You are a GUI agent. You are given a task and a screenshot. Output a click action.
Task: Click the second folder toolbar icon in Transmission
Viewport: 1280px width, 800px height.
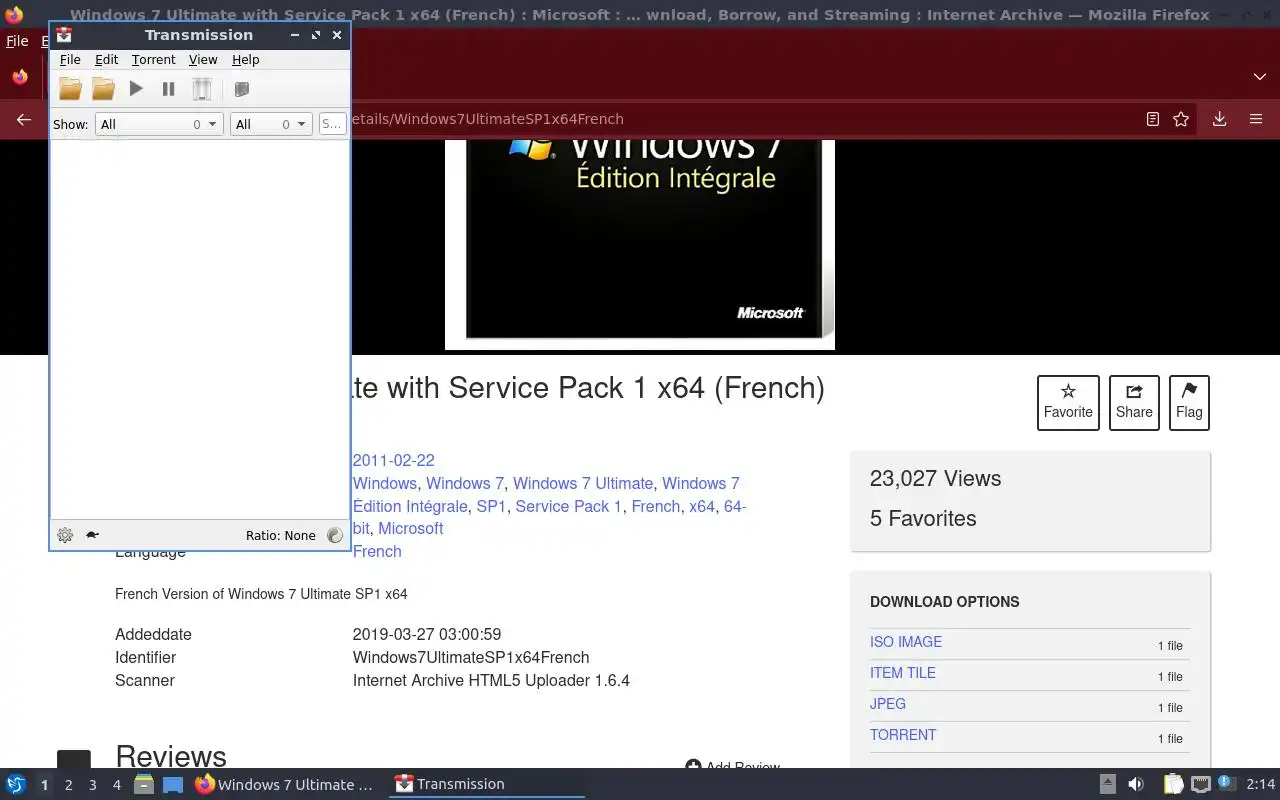[x=103, y=89]
